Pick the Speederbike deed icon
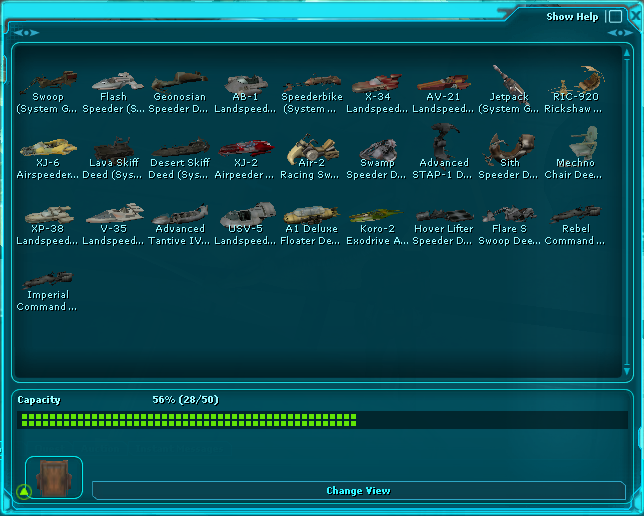This screenshot has width=644, height=516. pos(312,82)
